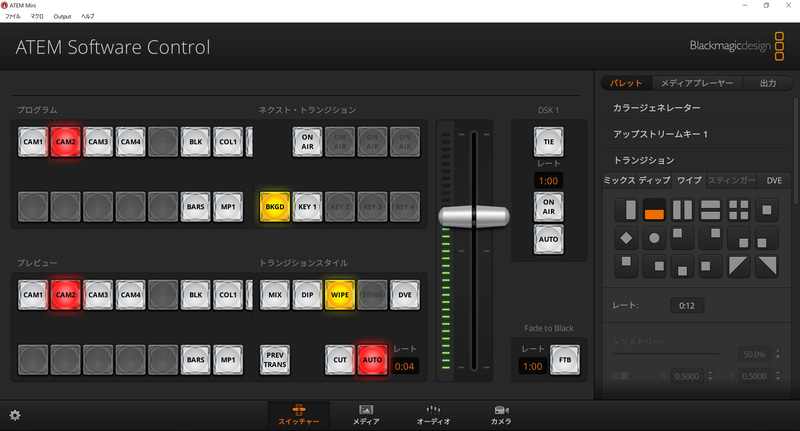
Task: Choose the bottom-center box wipe pattern
Action: click(682, 266)
